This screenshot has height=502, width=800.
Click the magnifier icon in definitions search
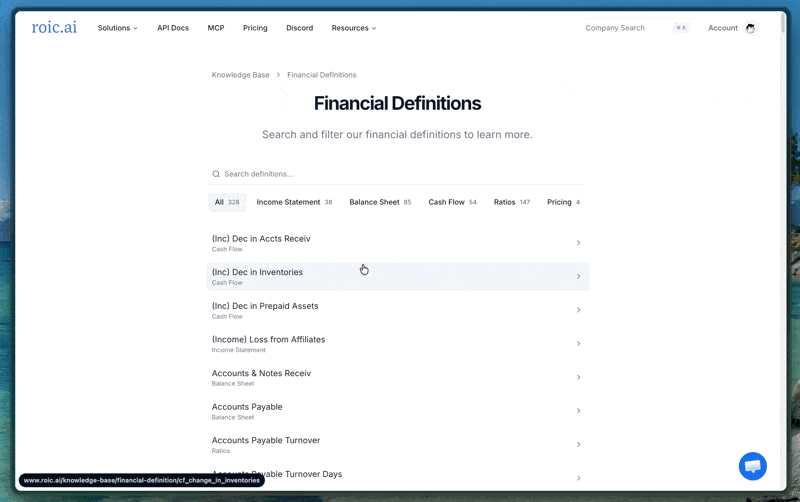(216, 174)
